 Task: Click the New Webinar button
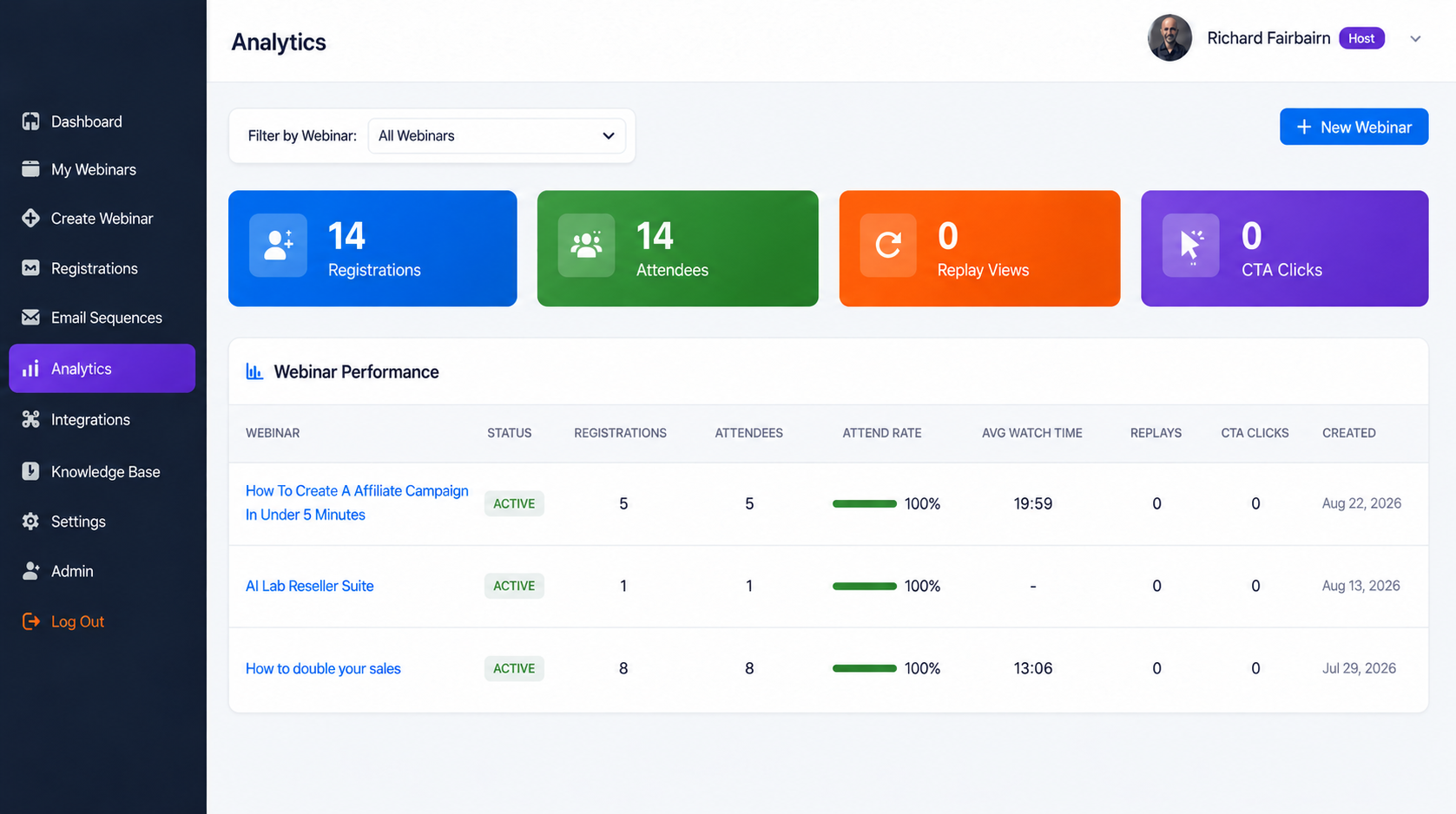tap(1354, 127)
